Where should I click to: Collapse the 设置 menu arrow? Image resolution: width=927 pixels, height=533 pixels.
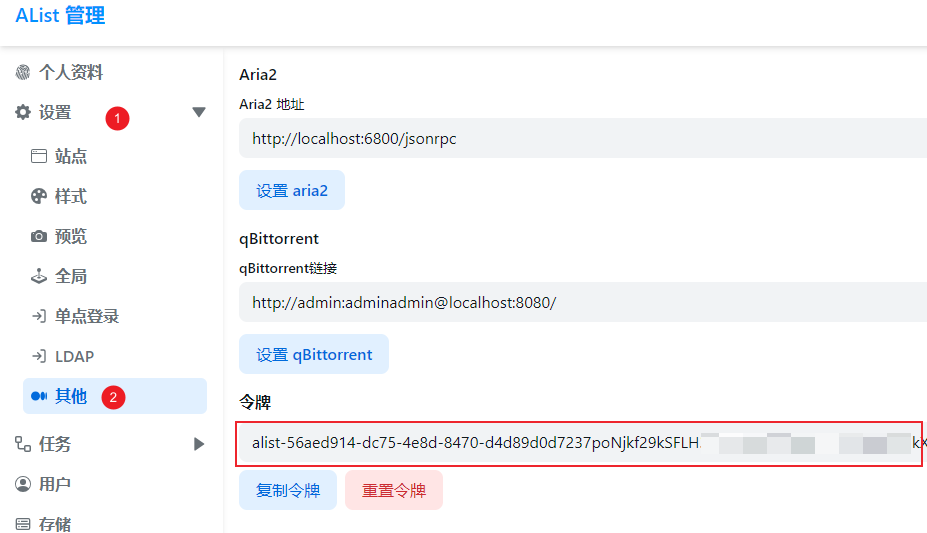coord(198,113)
